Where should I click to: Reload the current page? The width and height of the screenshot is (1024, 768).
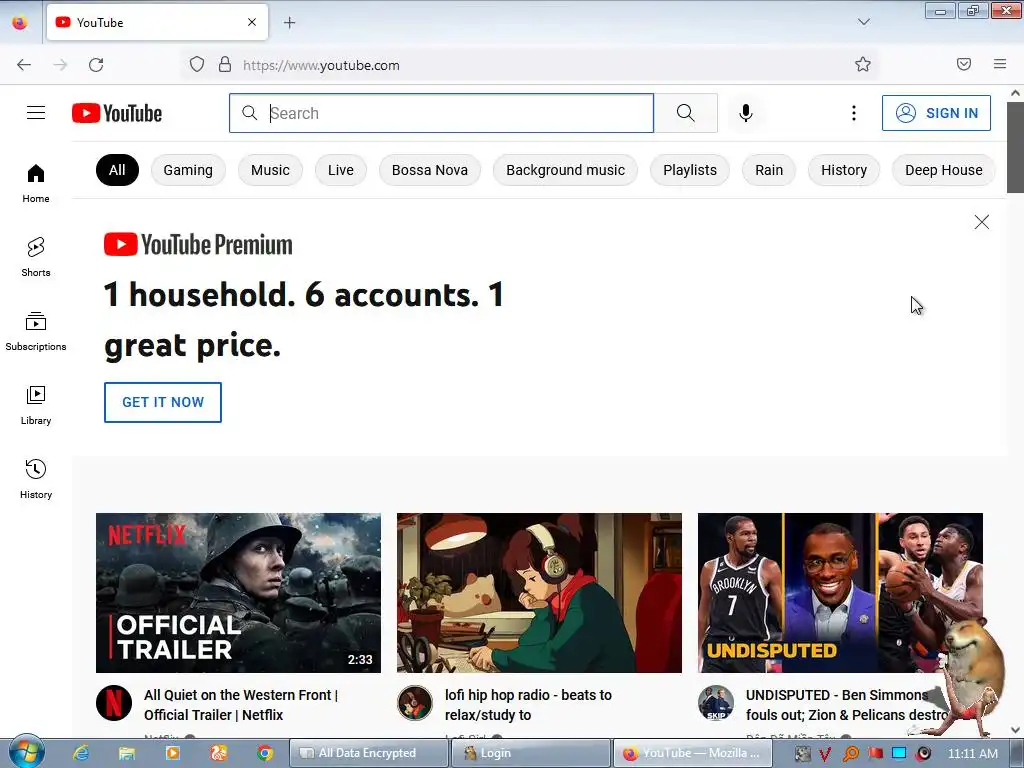pos(96,65)
